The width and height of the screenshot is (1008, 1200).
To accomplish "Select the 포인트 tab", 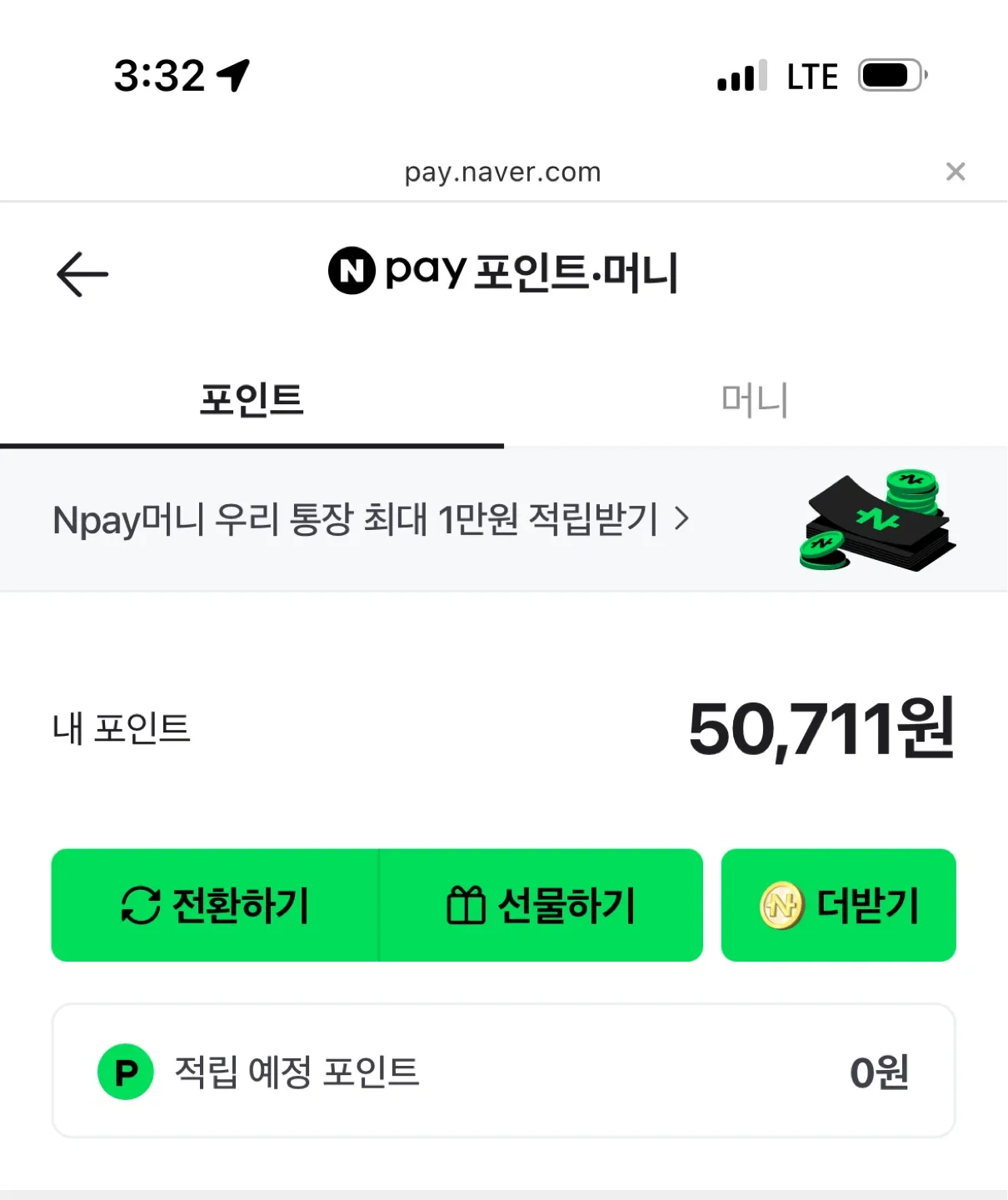I will [x=252, y=400].
